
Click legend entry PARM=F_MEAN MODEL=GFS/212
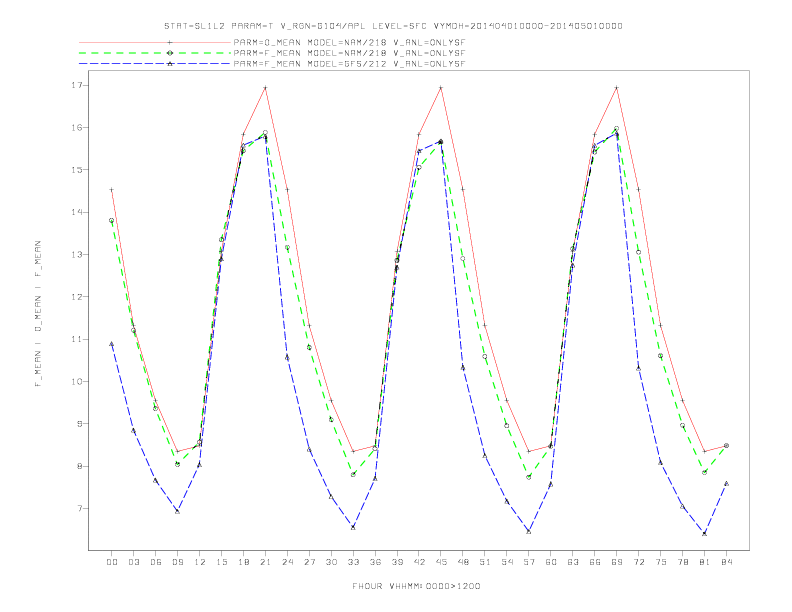[349, 64]
